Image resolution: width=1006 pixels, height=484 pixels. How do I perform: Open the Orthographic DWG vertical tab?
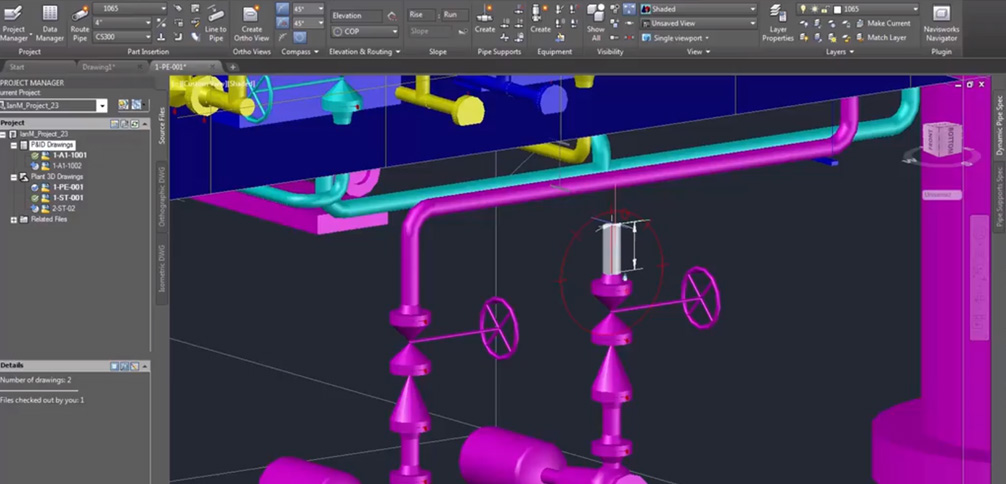pyautogui.click(x=162, y=195)
